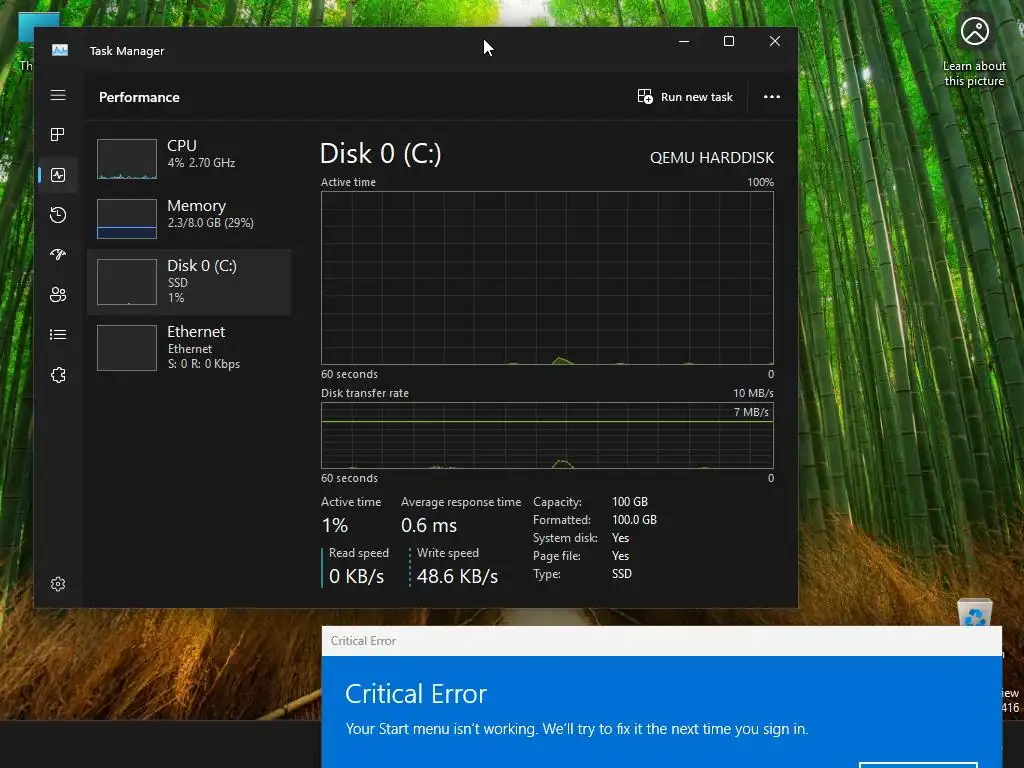This screenshot has width=1024, height=768.
Task: Click the 48.6 KB/s write speed value
Action: (457, 576)
